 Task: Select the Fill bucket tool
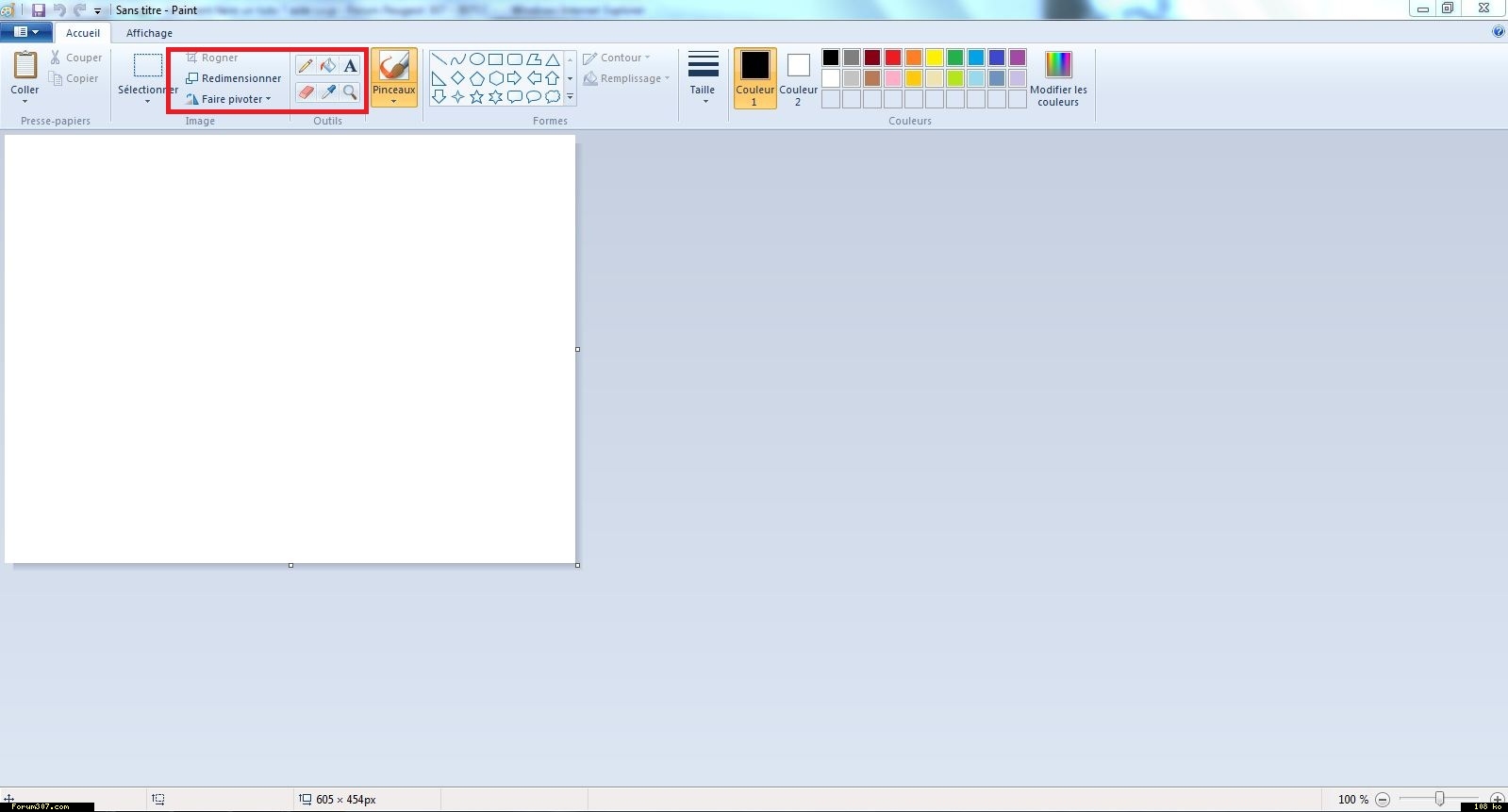click(328, 66)
